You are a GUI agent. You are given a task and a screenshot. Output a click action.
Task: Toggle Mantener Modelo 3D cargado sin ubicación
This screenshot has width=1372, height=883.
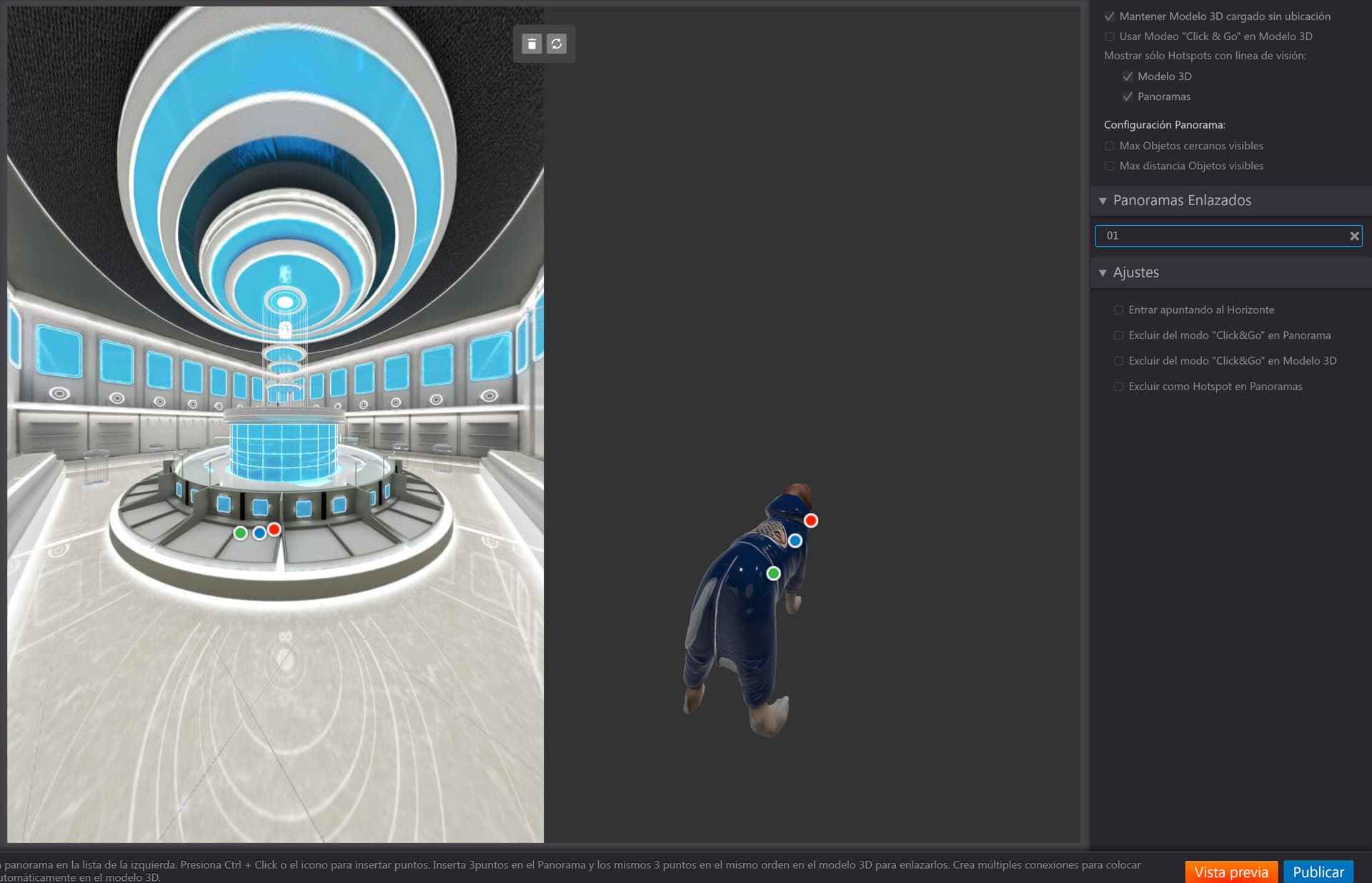click(1110, 16)
